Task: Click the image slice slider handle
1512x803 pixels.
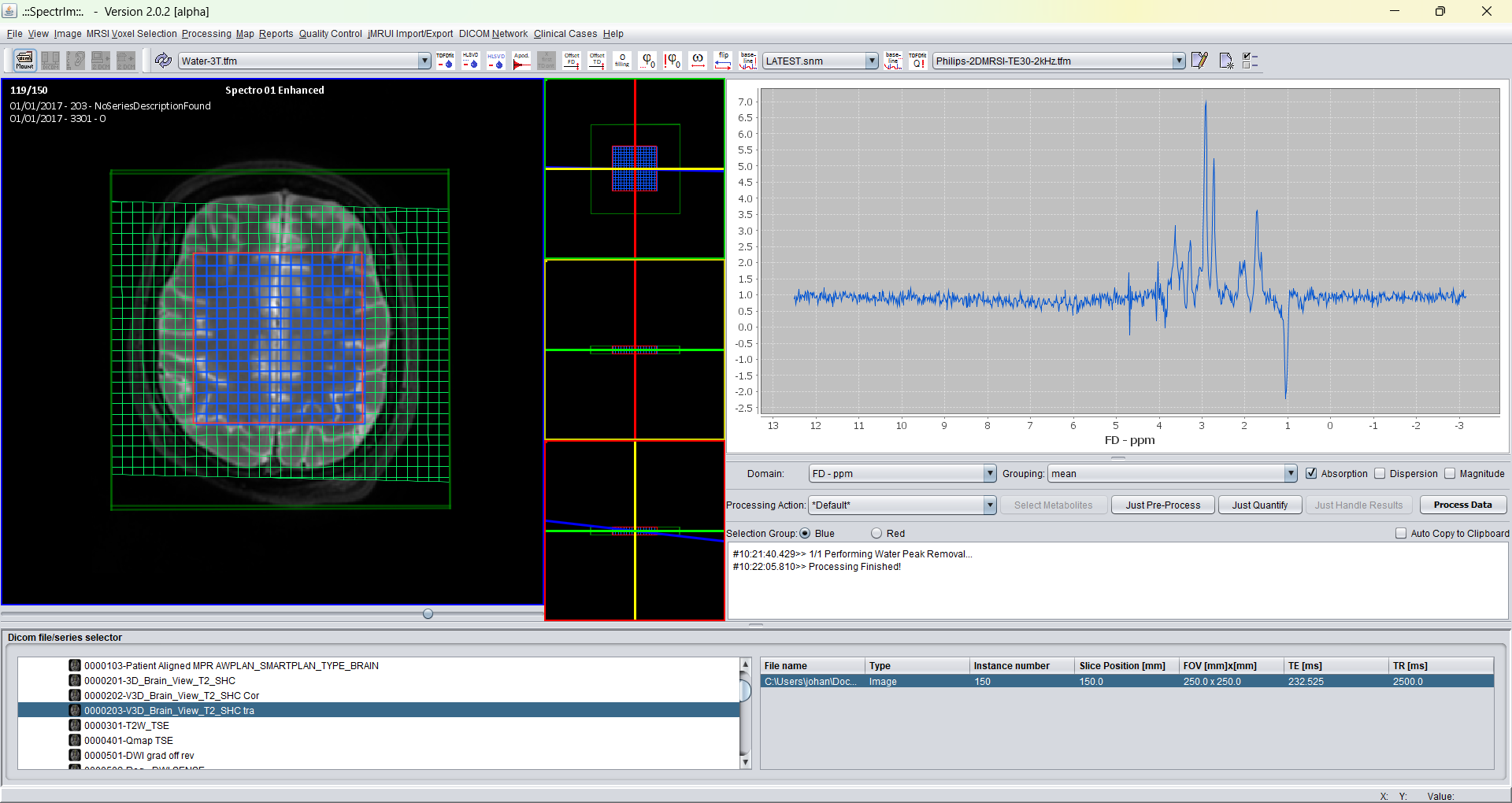Action: (x=428, y=613)
